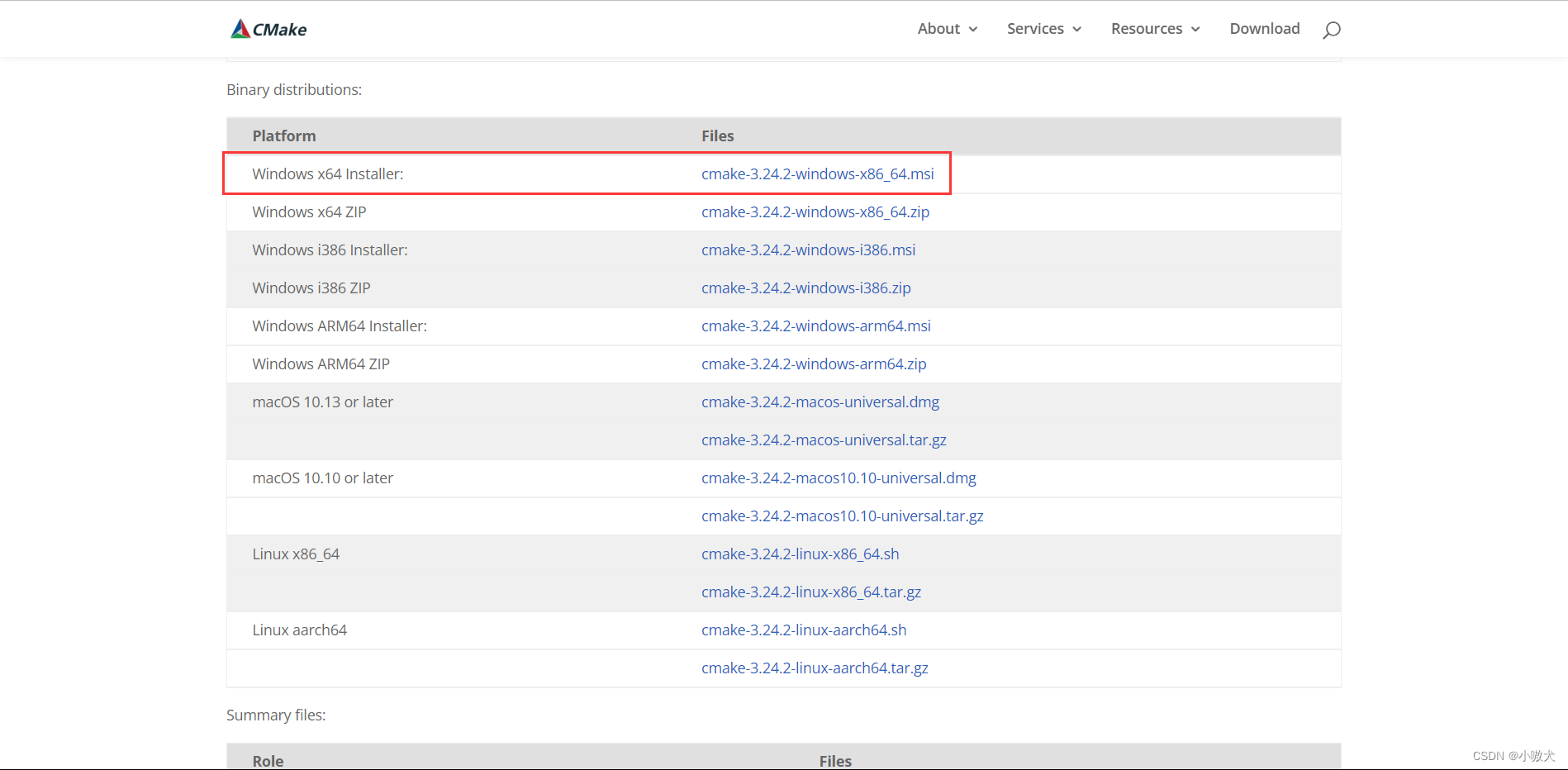Viewport: 1568px width, 770px height.
Task: Select the 'Windows ARM64 ZIP' platform text
Action: tap(321, 364)
